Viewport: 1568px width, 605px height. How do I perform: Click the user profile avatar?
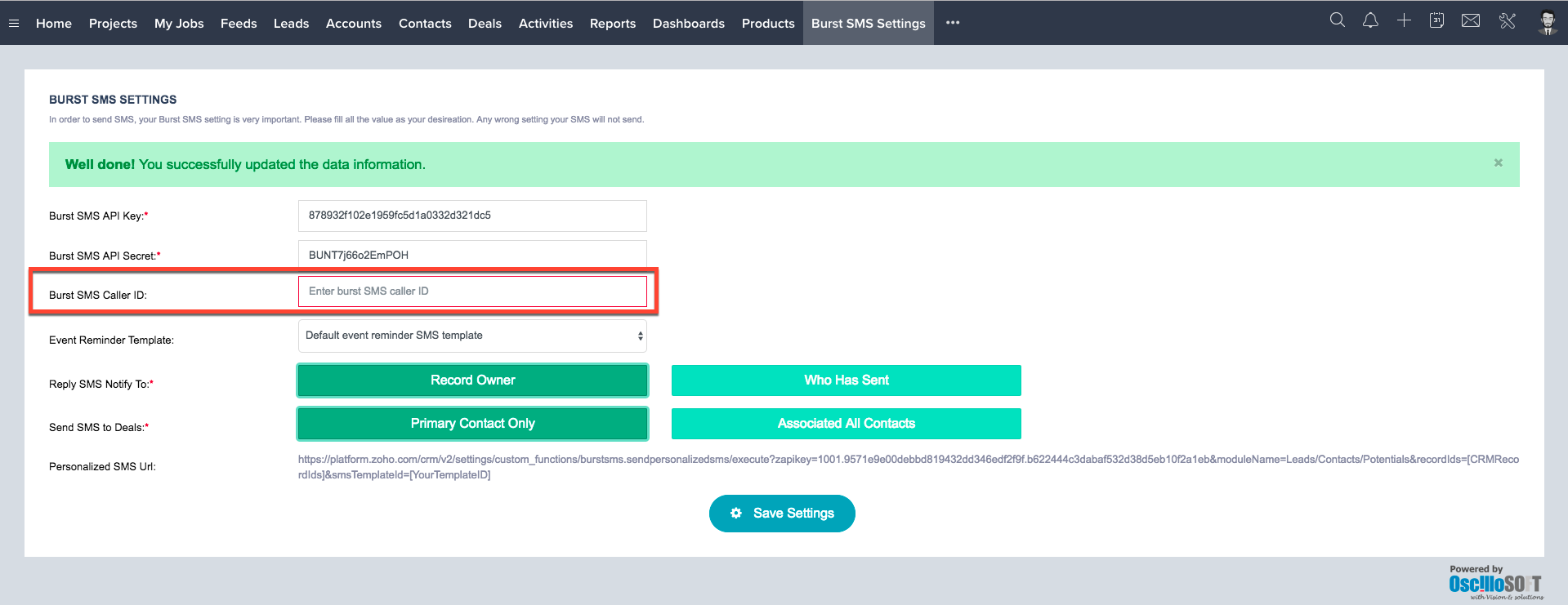click(1548, 22)
